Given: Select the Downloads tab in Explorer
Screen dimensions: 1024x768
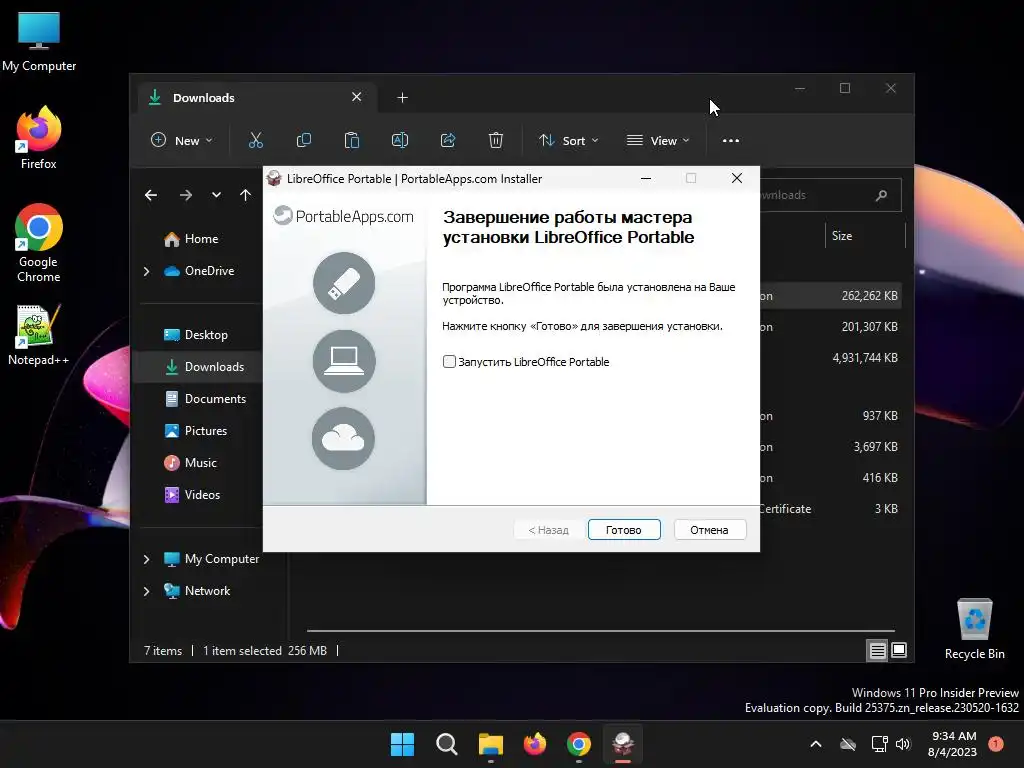Looking at the screenshot, I should pos(258,97).
